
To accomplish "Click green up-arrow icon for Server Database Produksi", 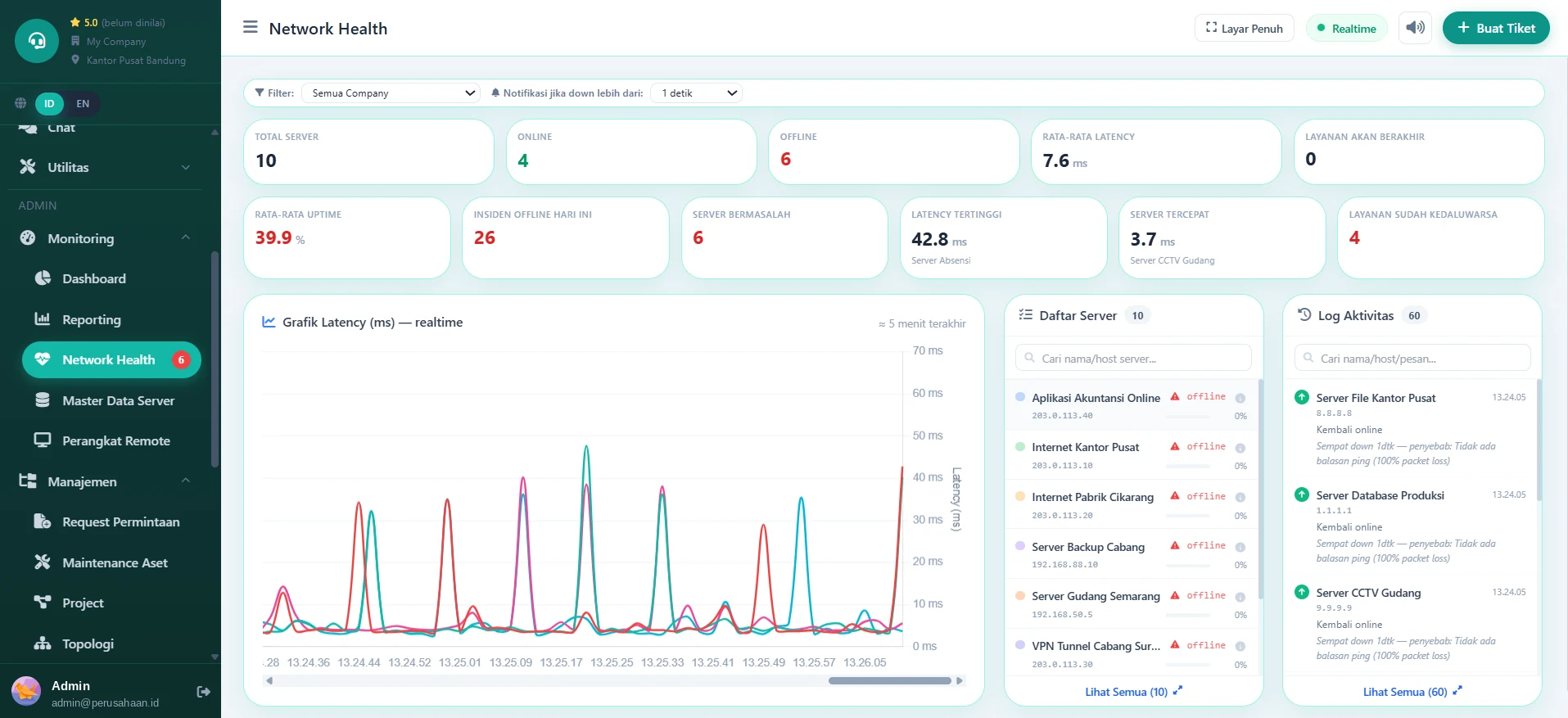I will point(1302,494).
